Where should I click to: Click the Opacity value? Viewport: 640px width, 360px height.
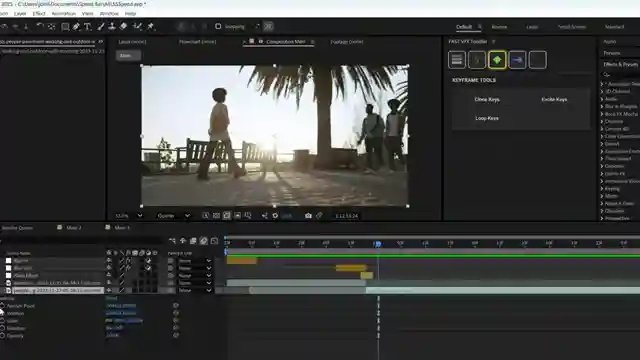pyautogui.click(x=112, y=335)
